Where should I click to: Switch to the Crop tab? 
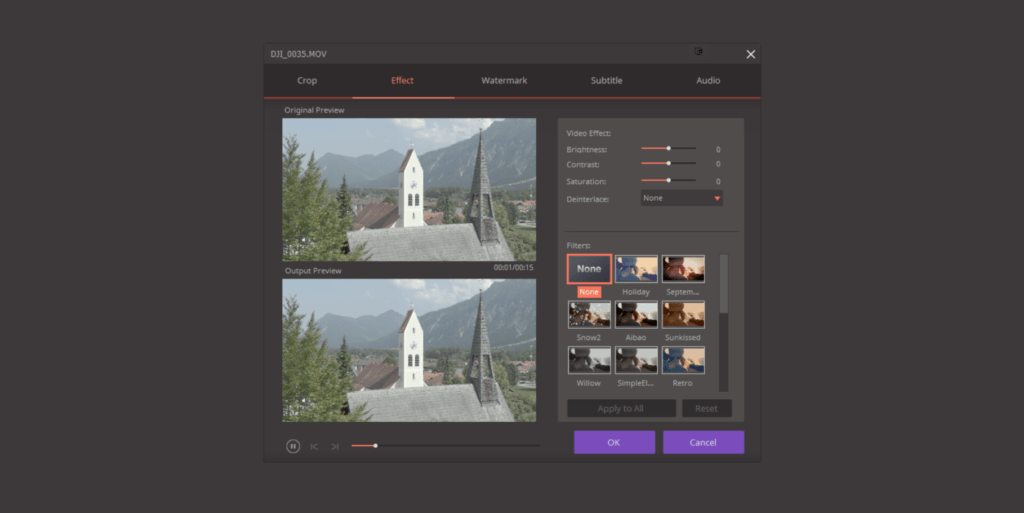(307, 80)
